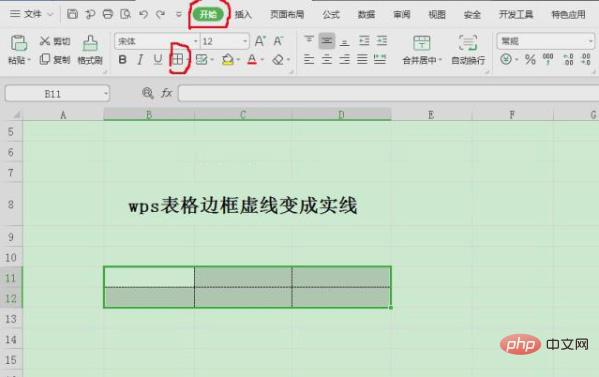Toggle Italic formatting
This screenshot has width=599, height=377.
tap(140, 60)
